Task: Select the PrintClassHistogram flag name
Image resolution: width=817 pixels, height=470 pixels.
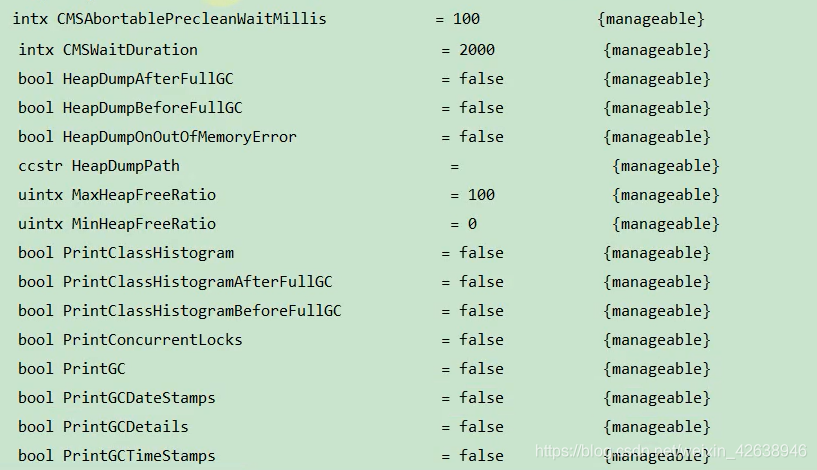Action: 148,253
